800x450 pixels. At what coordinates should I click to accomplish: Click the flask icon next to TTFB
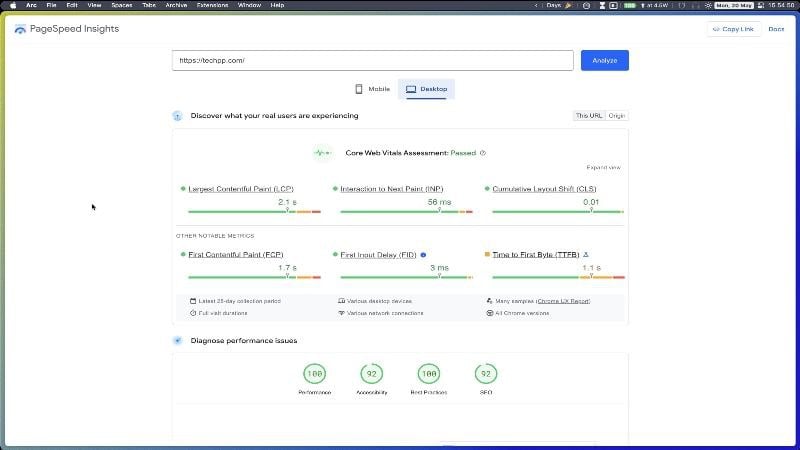(x=586, y=254)
